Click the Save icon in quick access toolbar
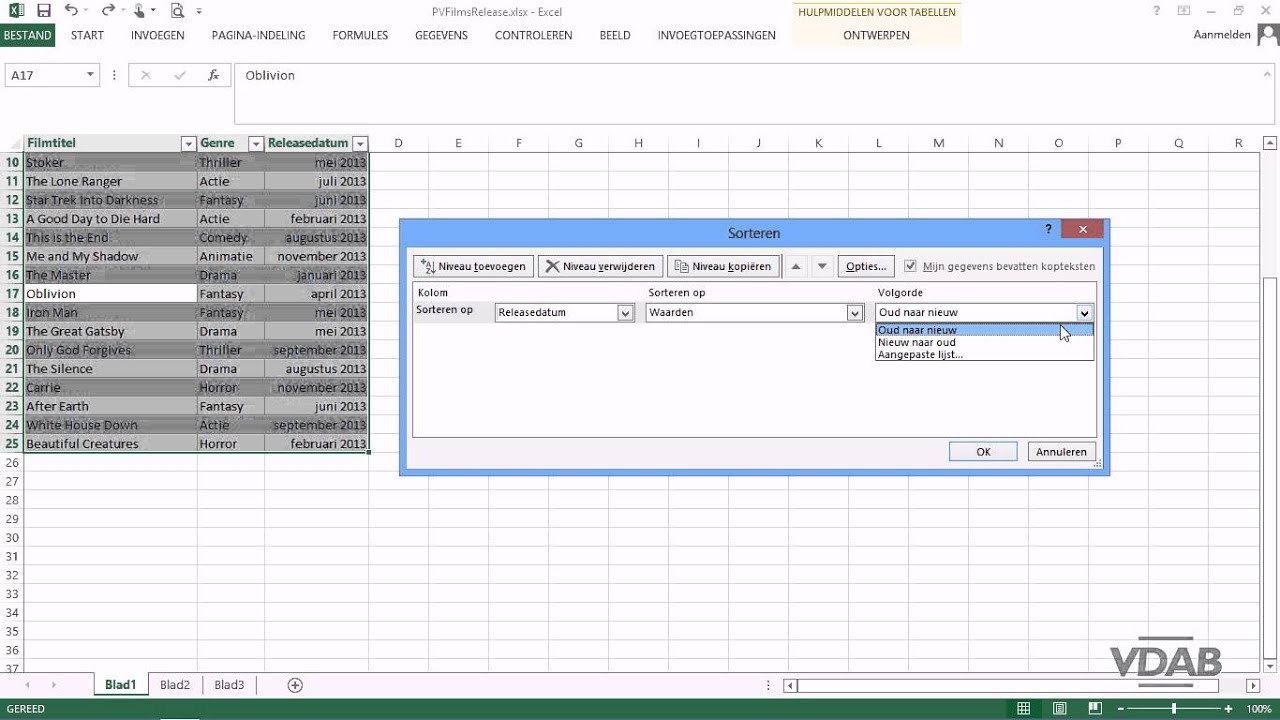 pos(43,11)
